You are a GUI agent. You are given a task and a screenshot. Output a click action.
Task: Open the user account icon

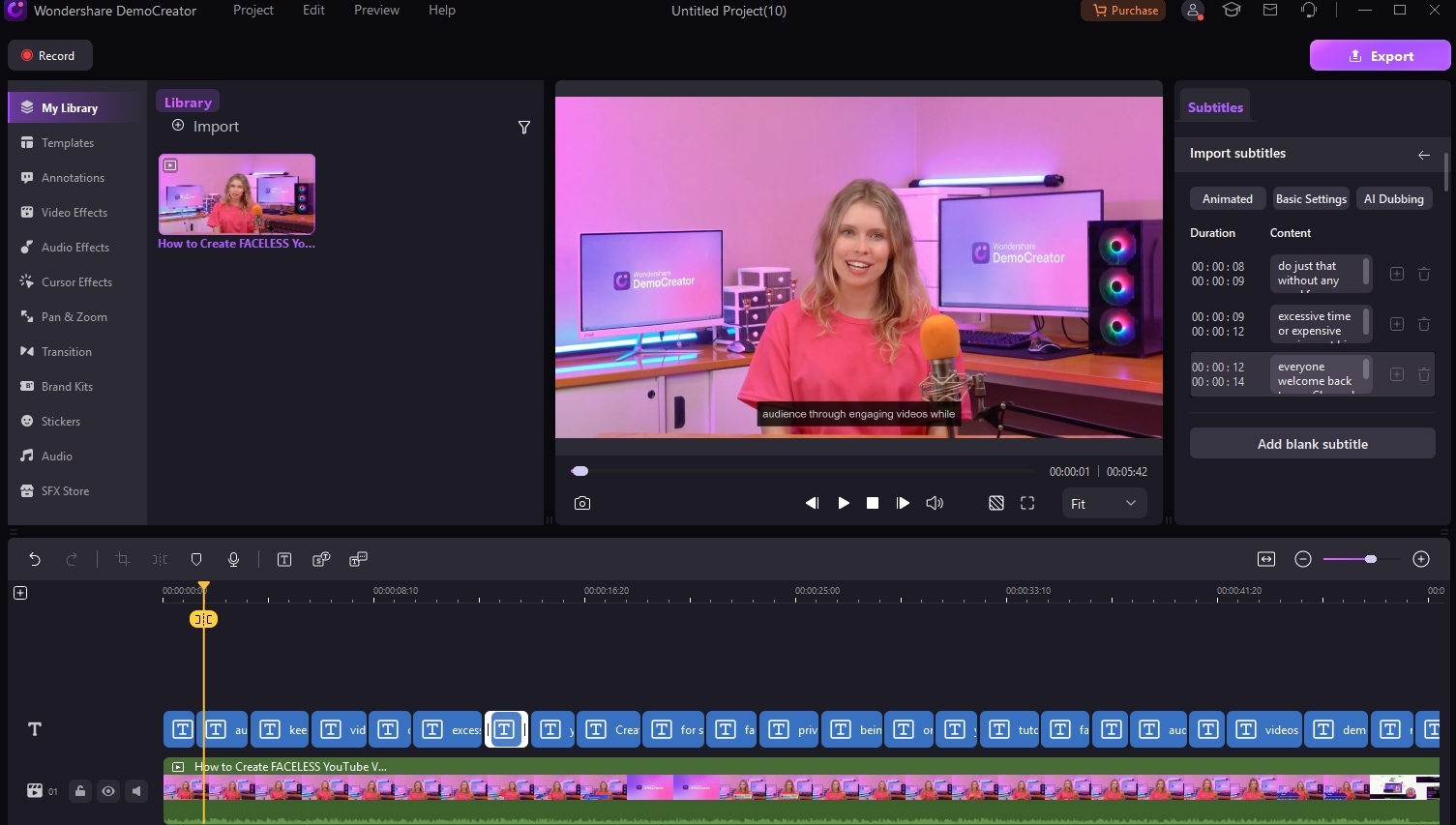(1194, 11)
